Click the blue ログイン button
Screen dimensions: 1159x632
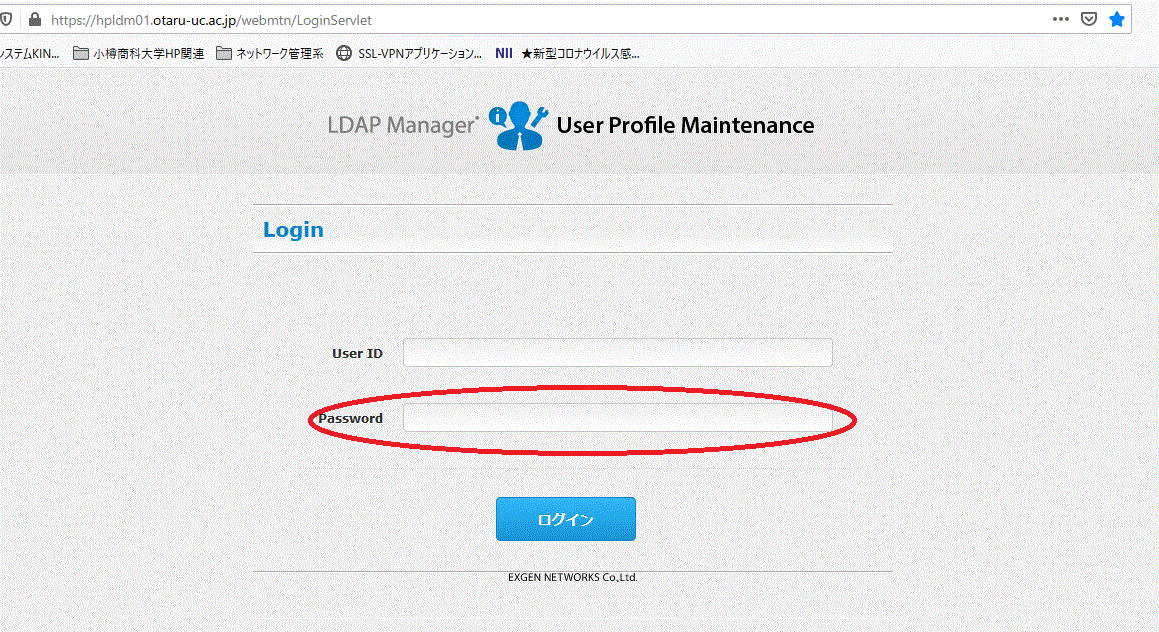pos(565,519)
